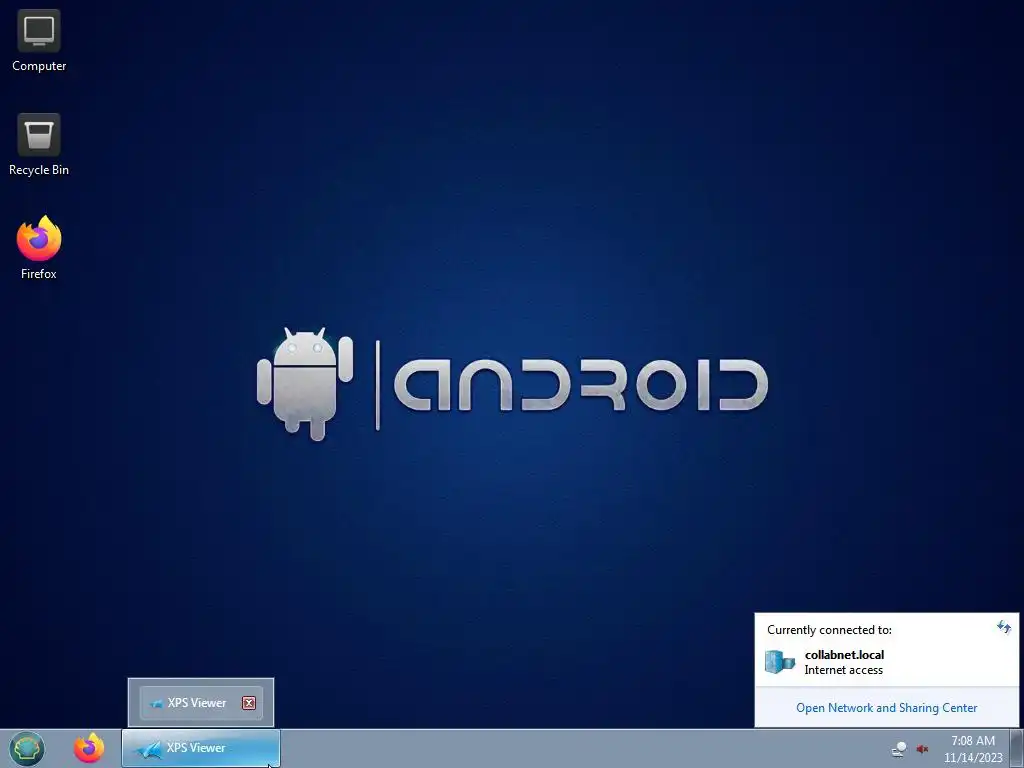Click the collabnet.local network computer icon
This screenshot has width=1024, height=768.
[780, 662]
